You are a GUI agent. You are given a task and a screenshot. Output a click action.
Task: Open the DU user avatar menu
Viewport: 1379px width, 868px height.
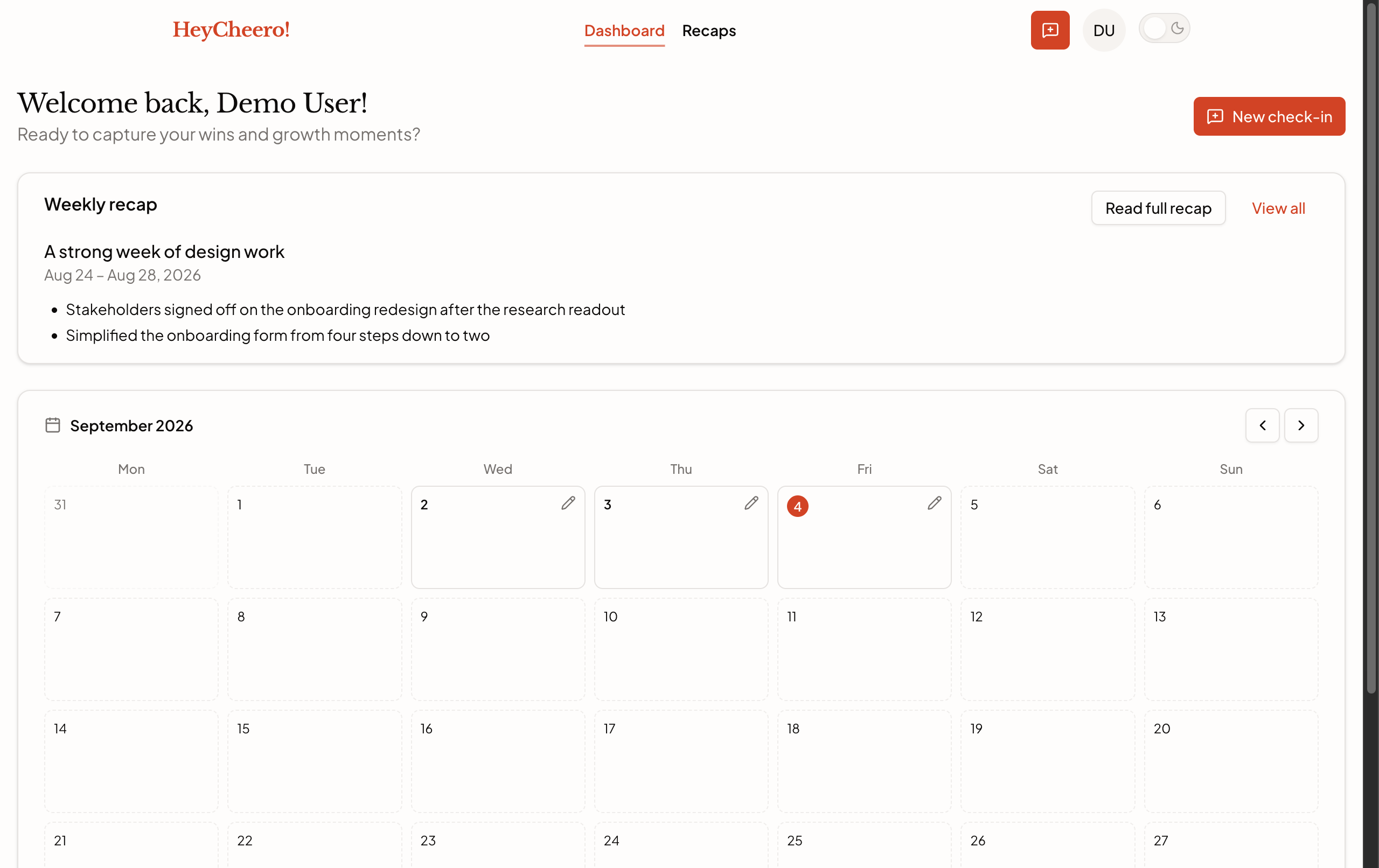[1104, 30]
